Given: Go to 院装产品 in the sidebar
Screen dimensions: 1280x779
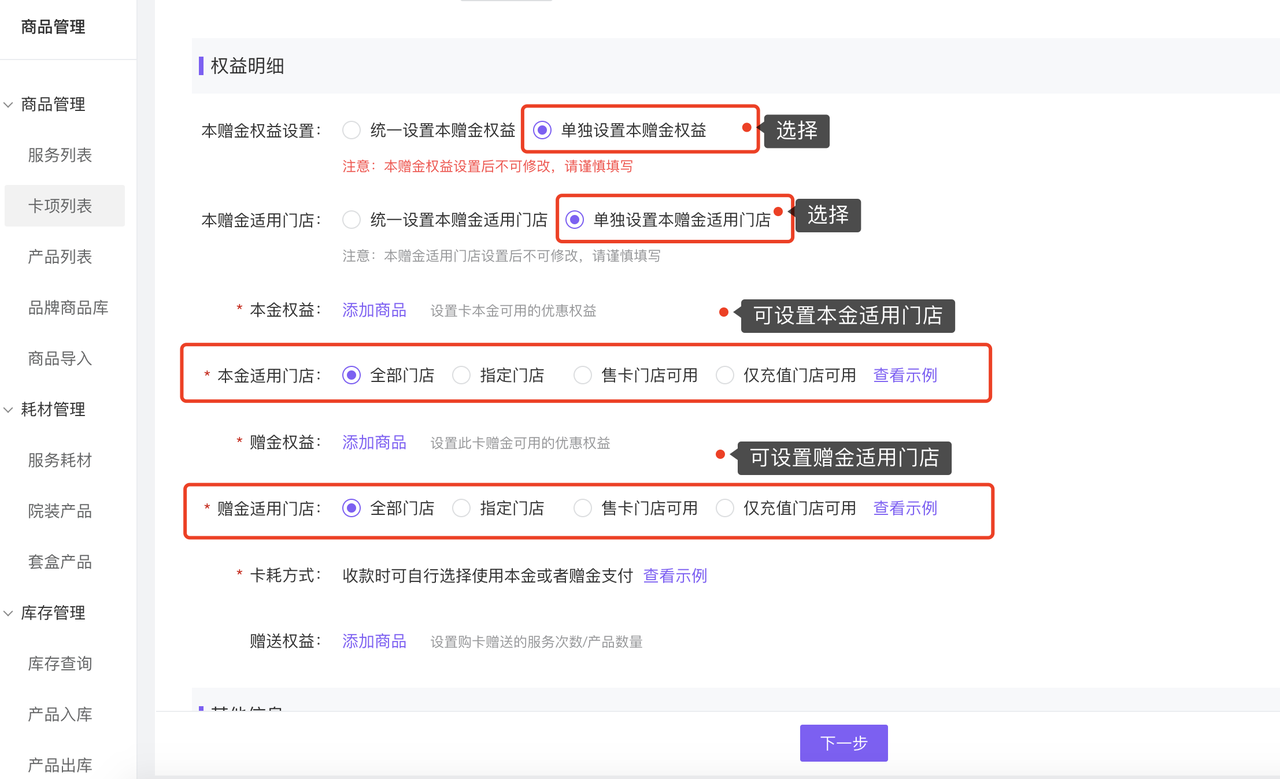Looking at the screenshot, I should point(60,511).
